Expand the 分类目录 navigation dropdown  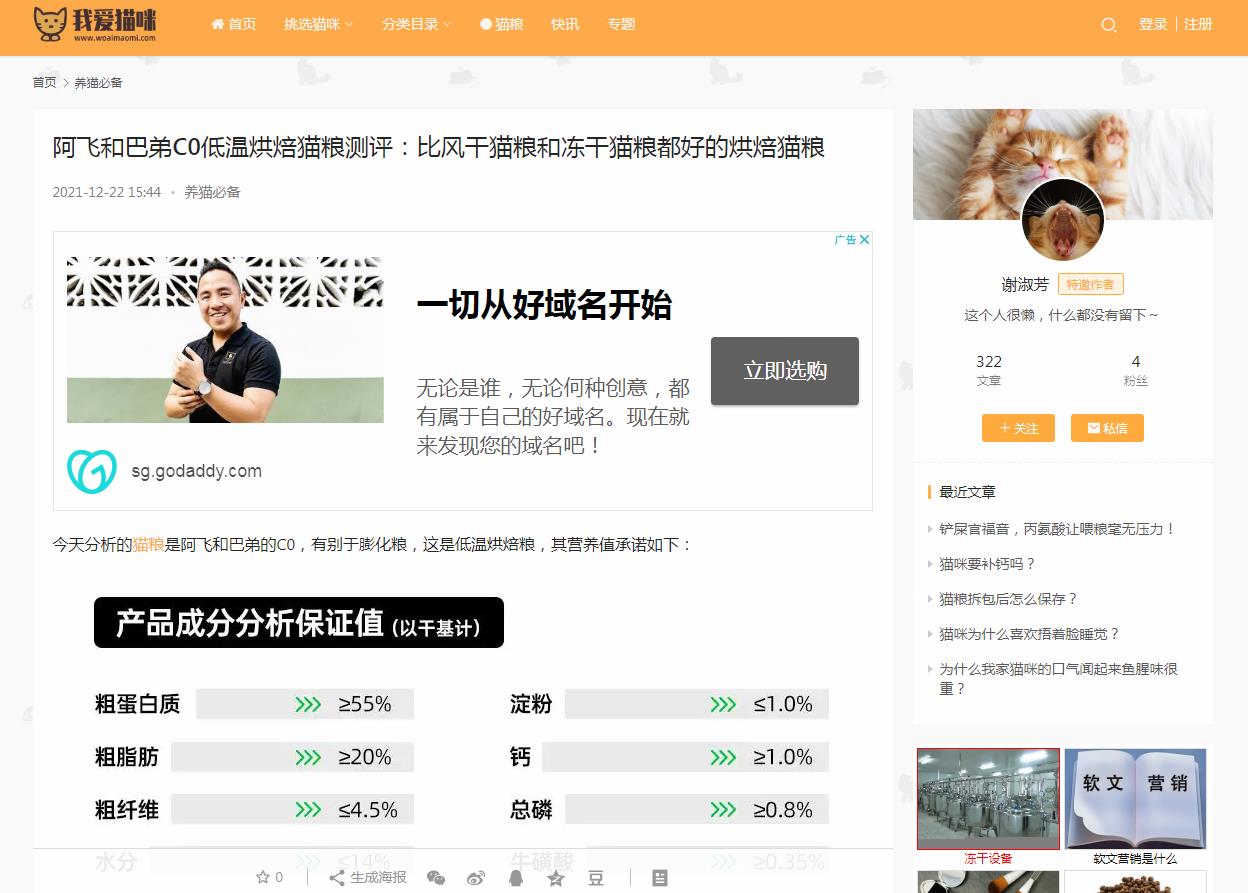416,24
